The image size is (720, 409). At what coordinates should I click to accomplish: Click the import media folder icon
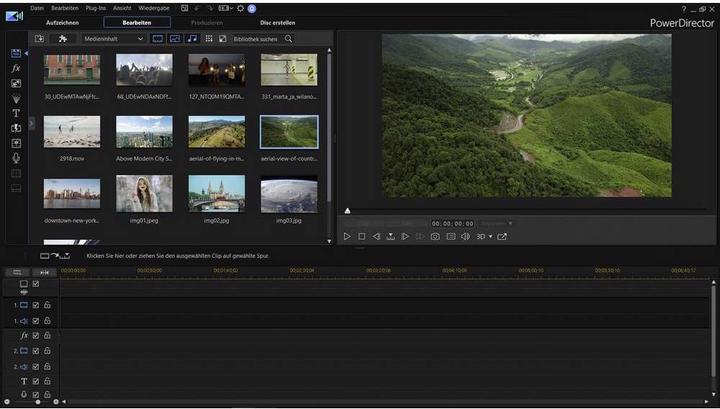point(39,39)
